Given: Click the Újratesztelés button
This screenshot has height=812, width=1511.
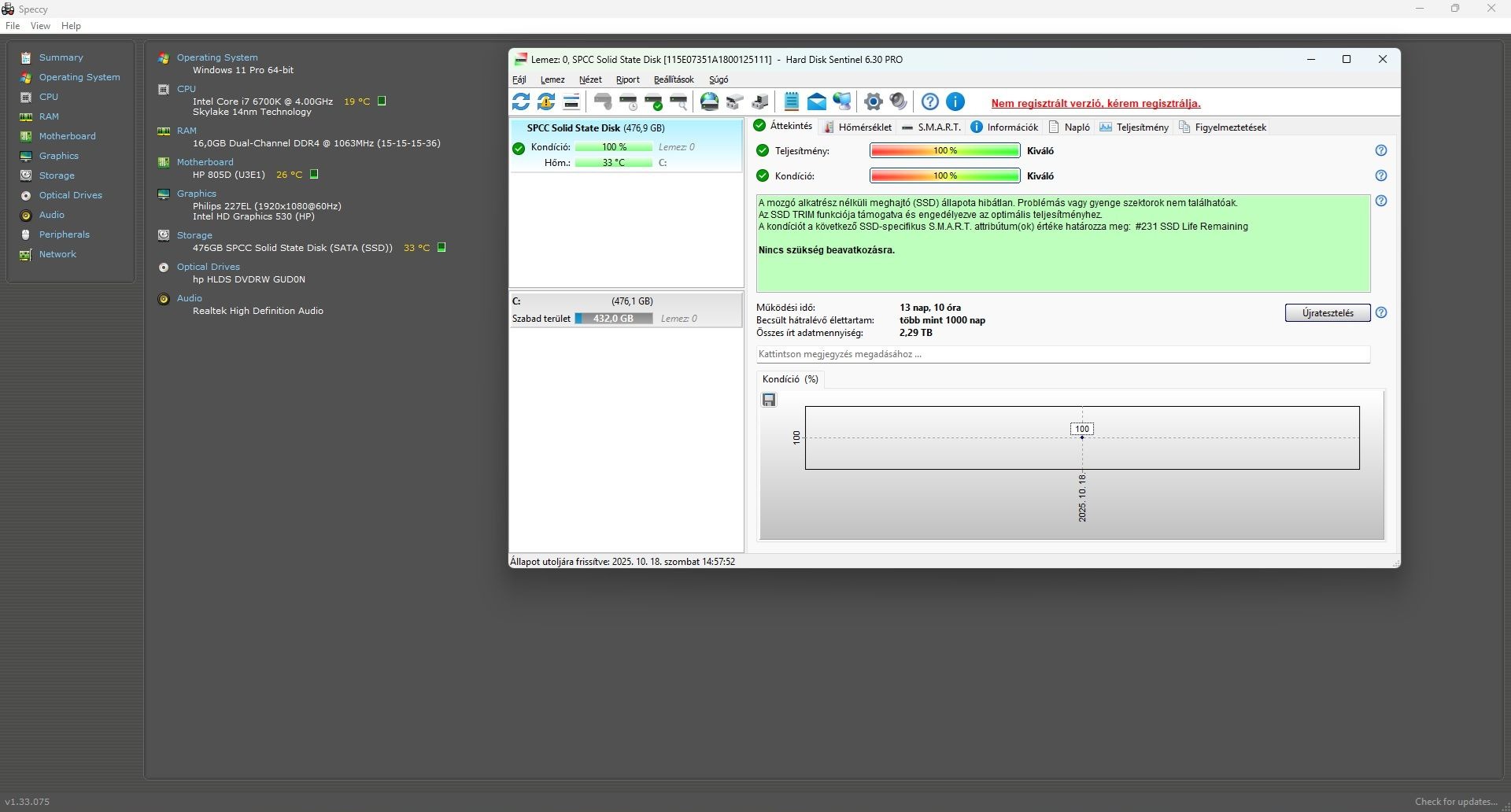Looking at the screenshot, I should point(1328,312).
